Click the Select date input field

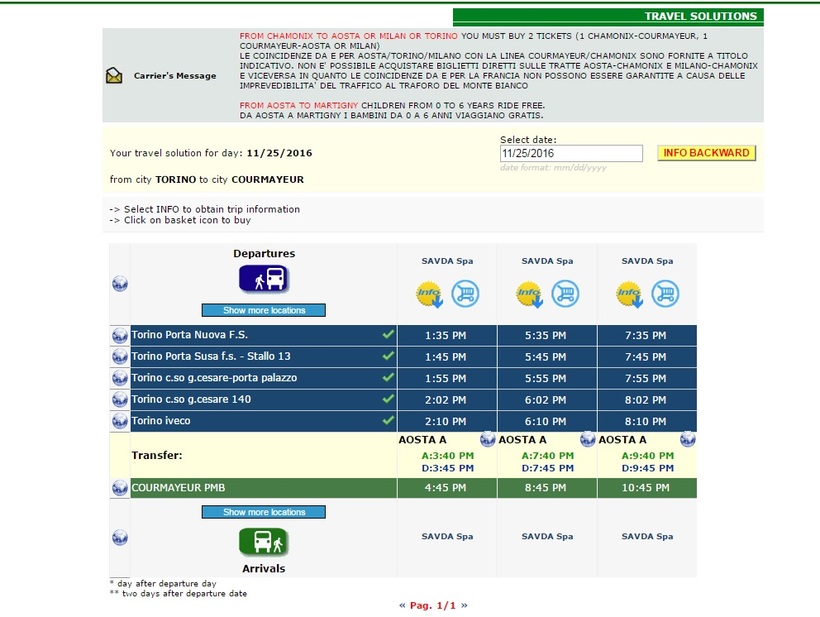coord(571,153)
